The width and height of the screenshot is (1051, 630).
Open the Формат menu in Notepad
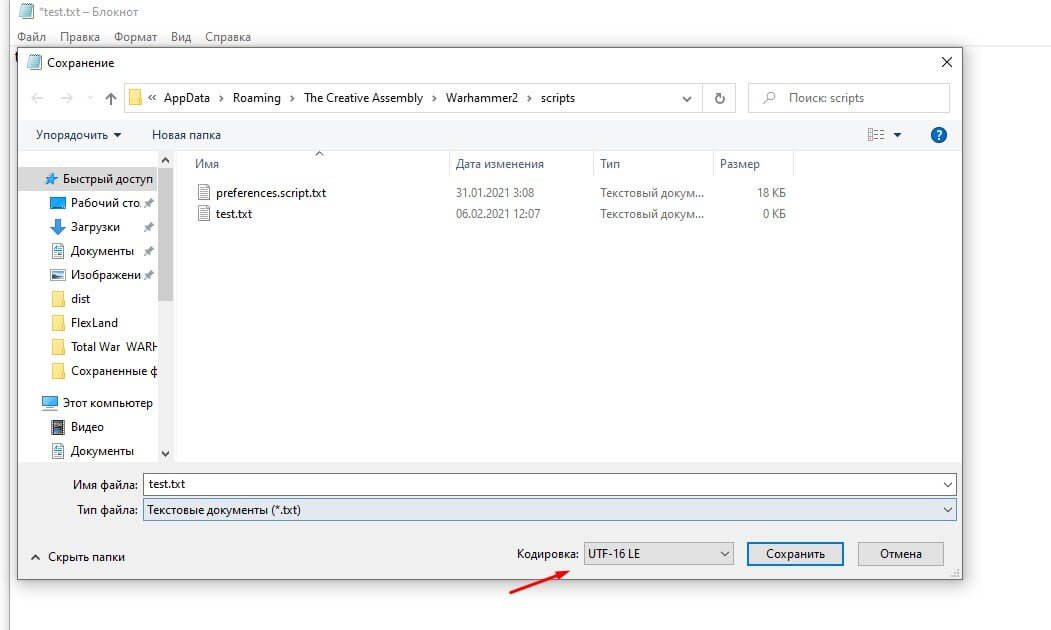pos(135,37)
